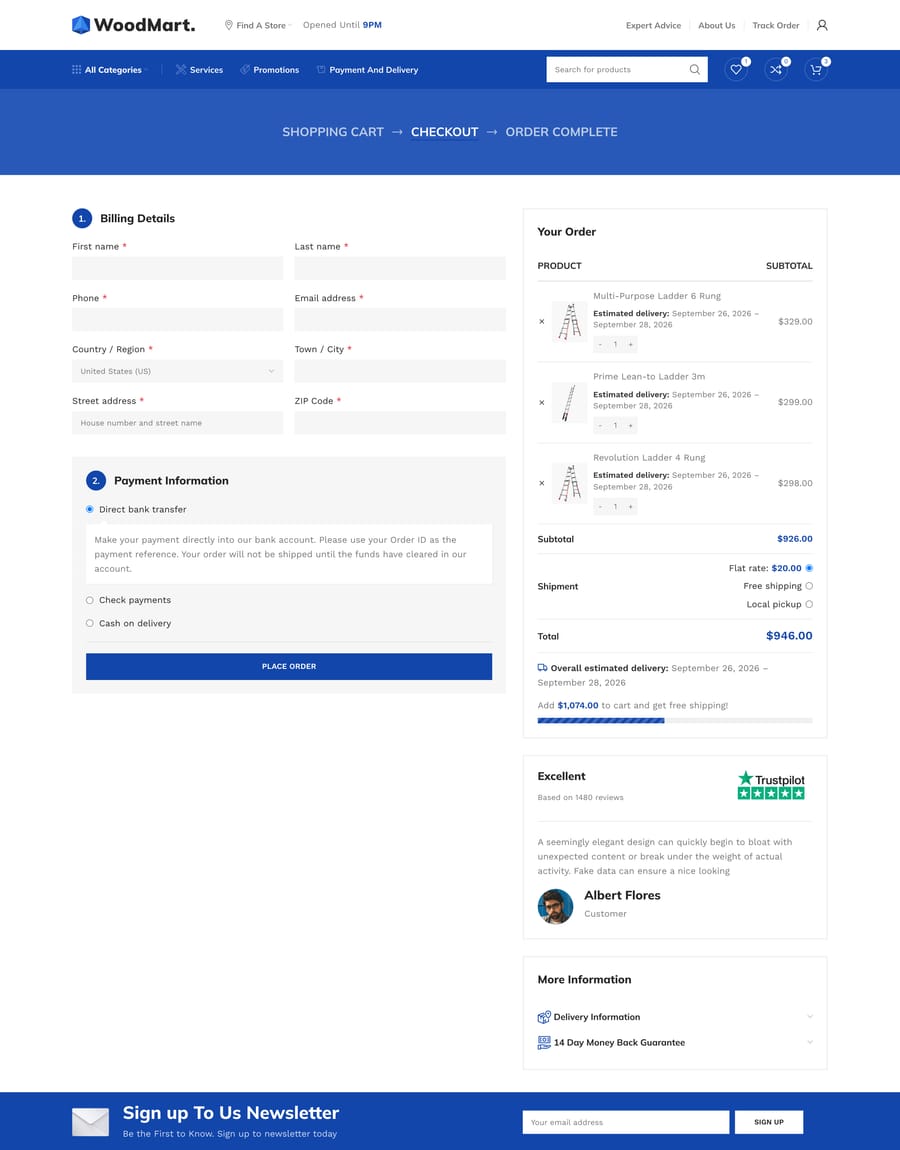Choose Local pickup shipping
Viewport: 900px width, 1150px height.
pyautogui.click(x=809, y=604)
